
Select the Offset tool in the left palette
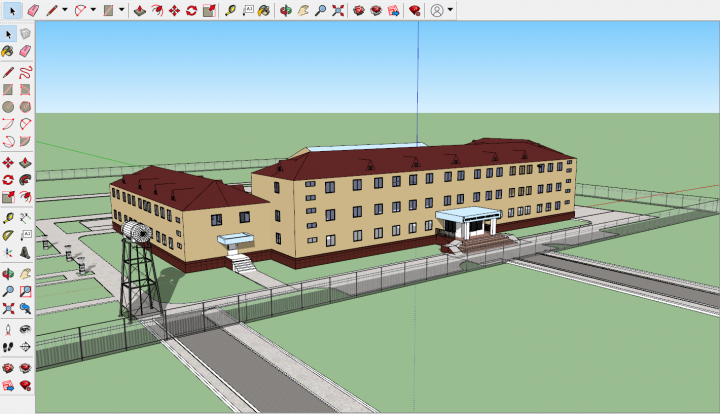point(25,197)
